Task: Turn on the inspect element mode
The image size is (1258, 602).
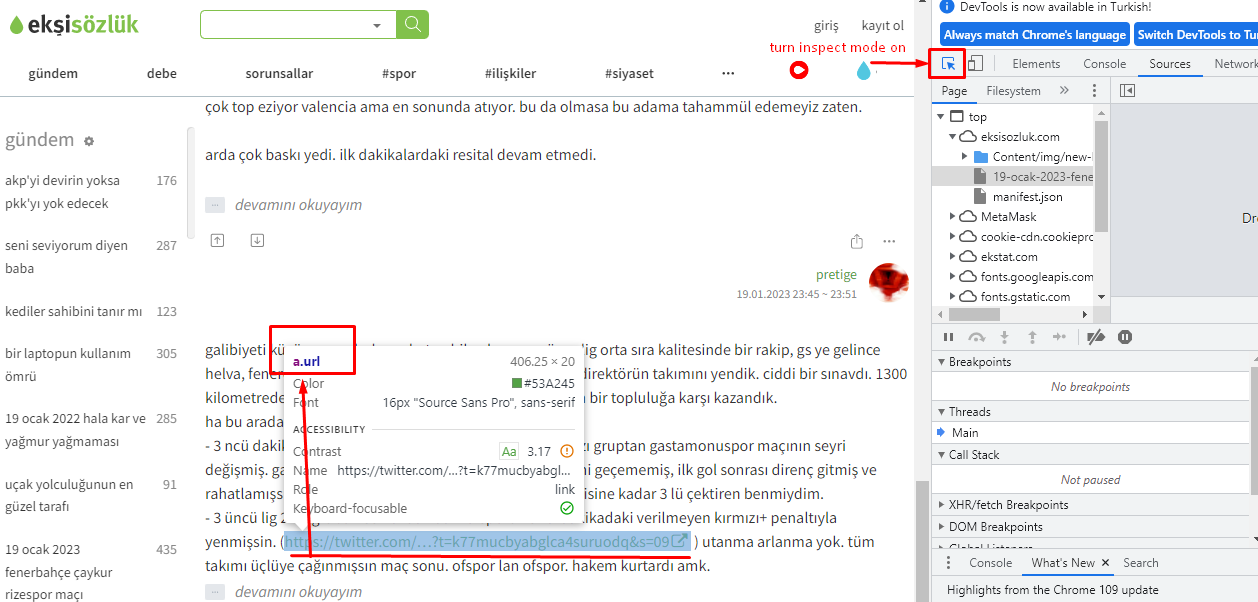Action: (x=948, y=64)
